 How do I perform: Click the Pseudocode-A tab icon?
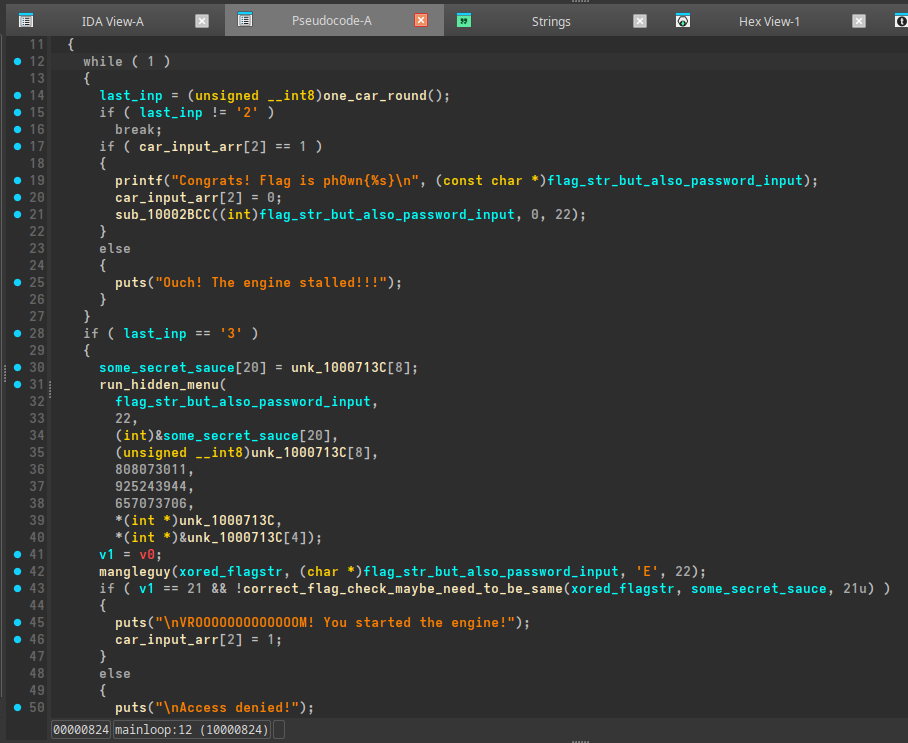coord(245,20)
